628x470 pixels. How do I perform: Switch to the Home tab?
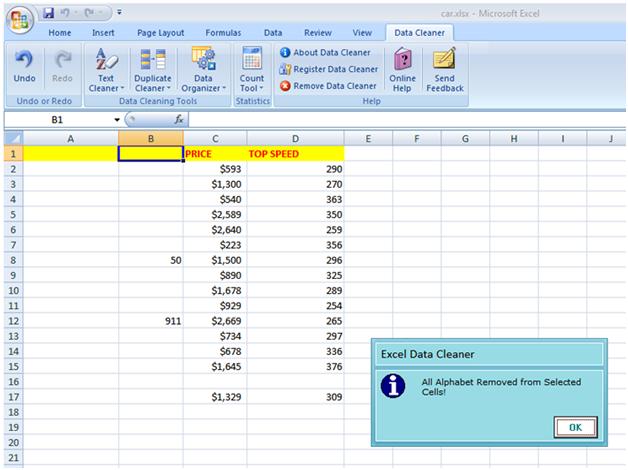tap(60, 33)
